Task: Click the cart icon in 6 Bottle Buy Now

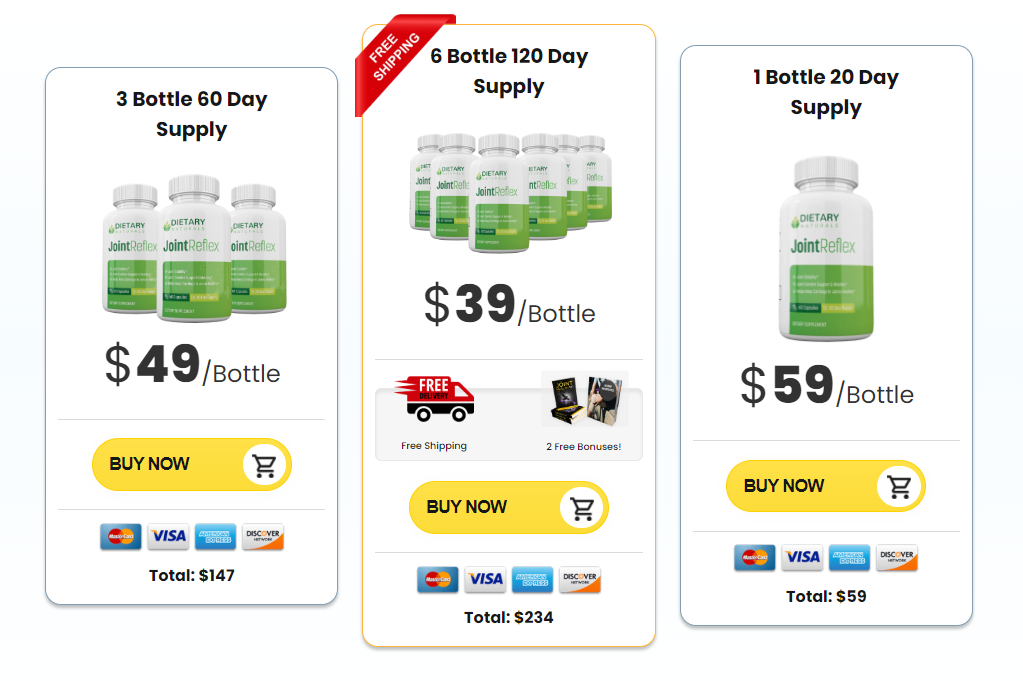Action: (x=582, y=508)
